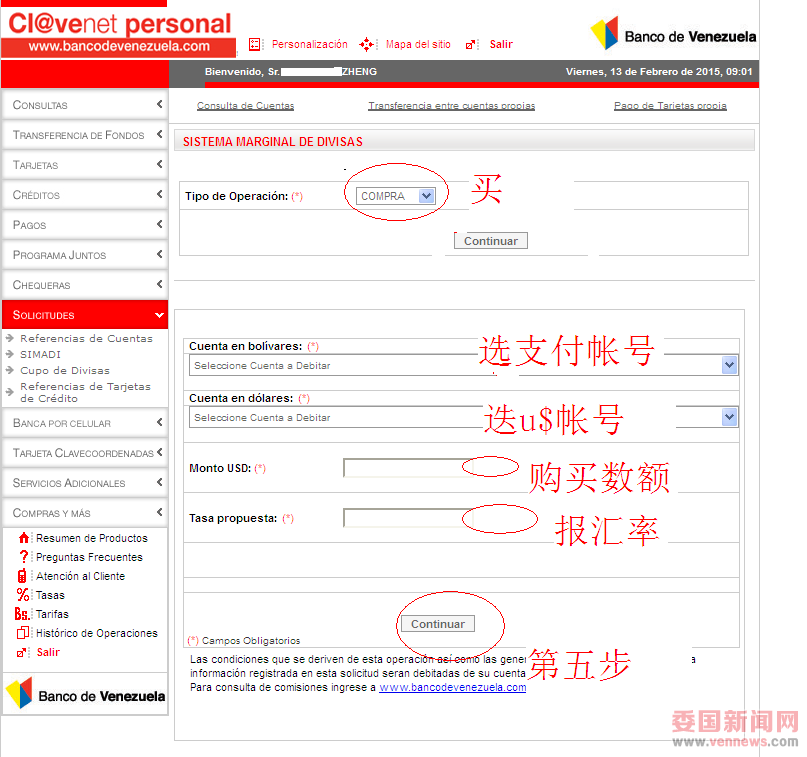This screenshot has width=807, height=757.
Task: Expand the Tarjetas menu chevron
Action: pos(160,164)
